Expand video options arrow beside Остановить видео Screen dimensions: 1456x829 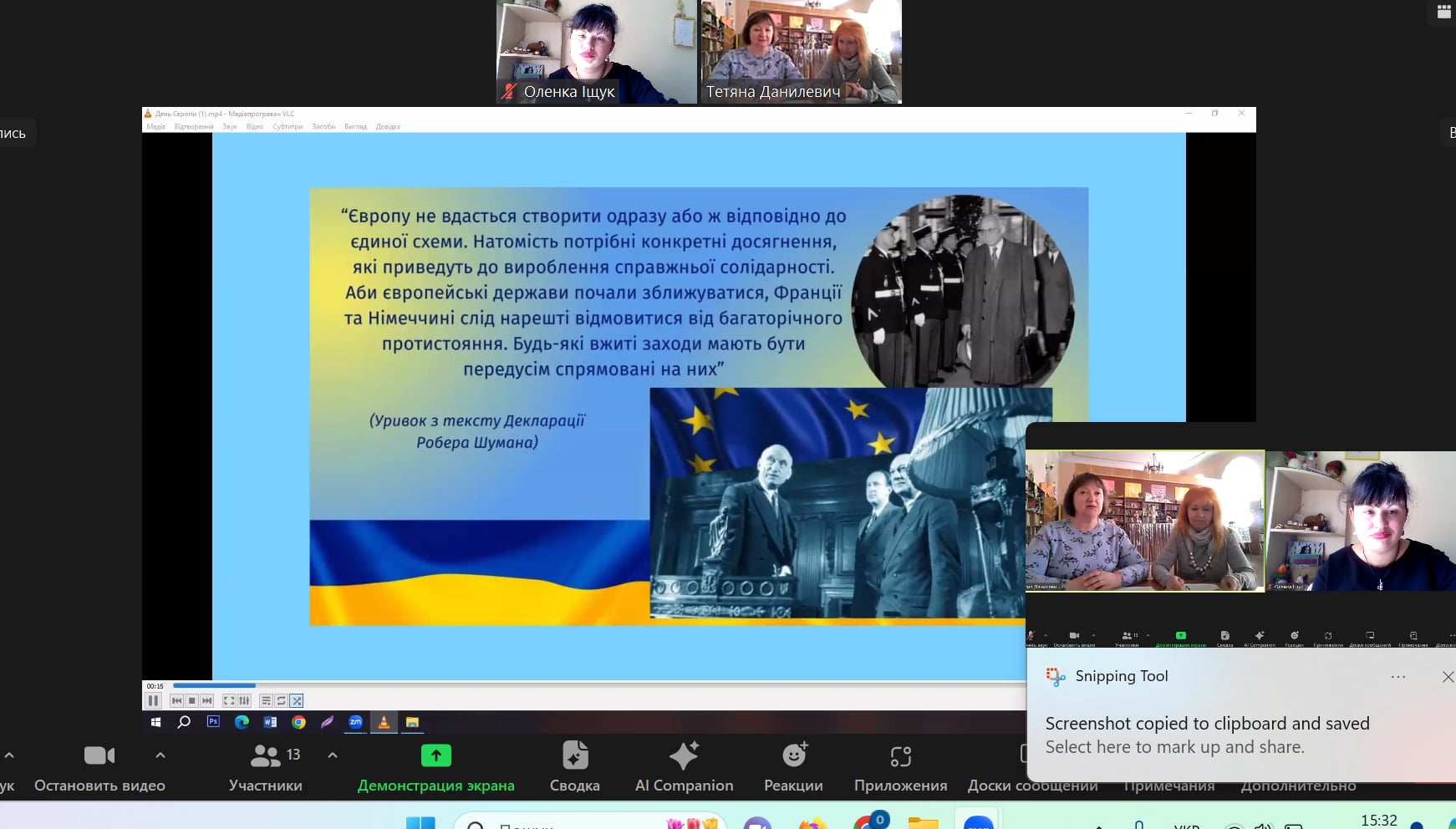(x=160, y=755)
